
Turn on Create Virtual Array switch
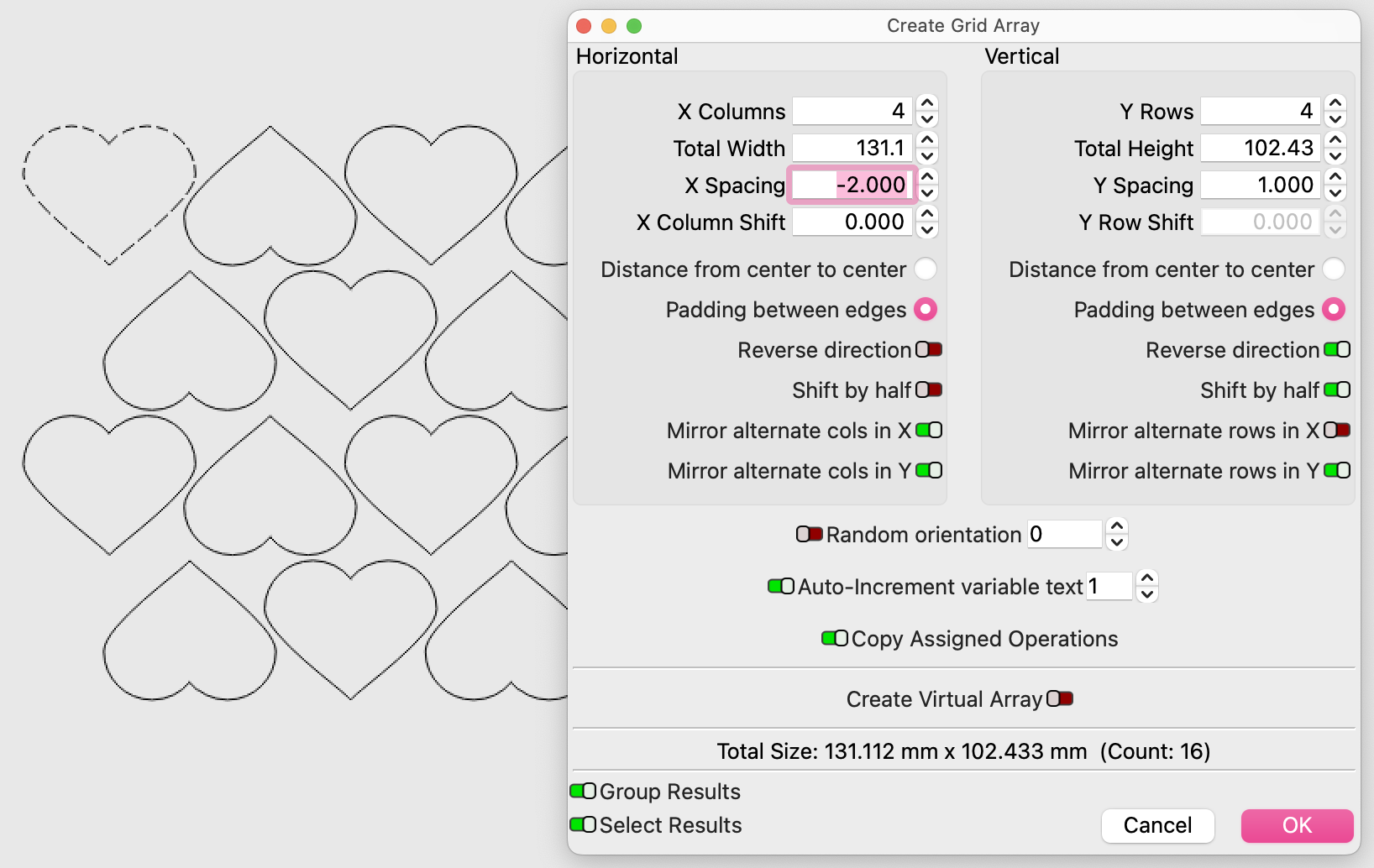[1059, 698]
